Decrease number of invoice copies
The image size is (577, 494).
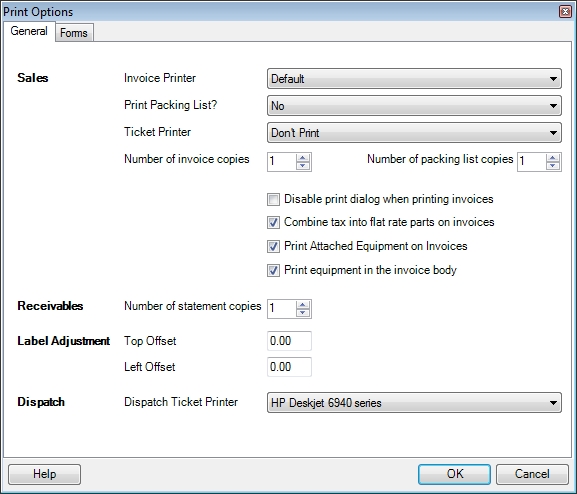point(303,166)
